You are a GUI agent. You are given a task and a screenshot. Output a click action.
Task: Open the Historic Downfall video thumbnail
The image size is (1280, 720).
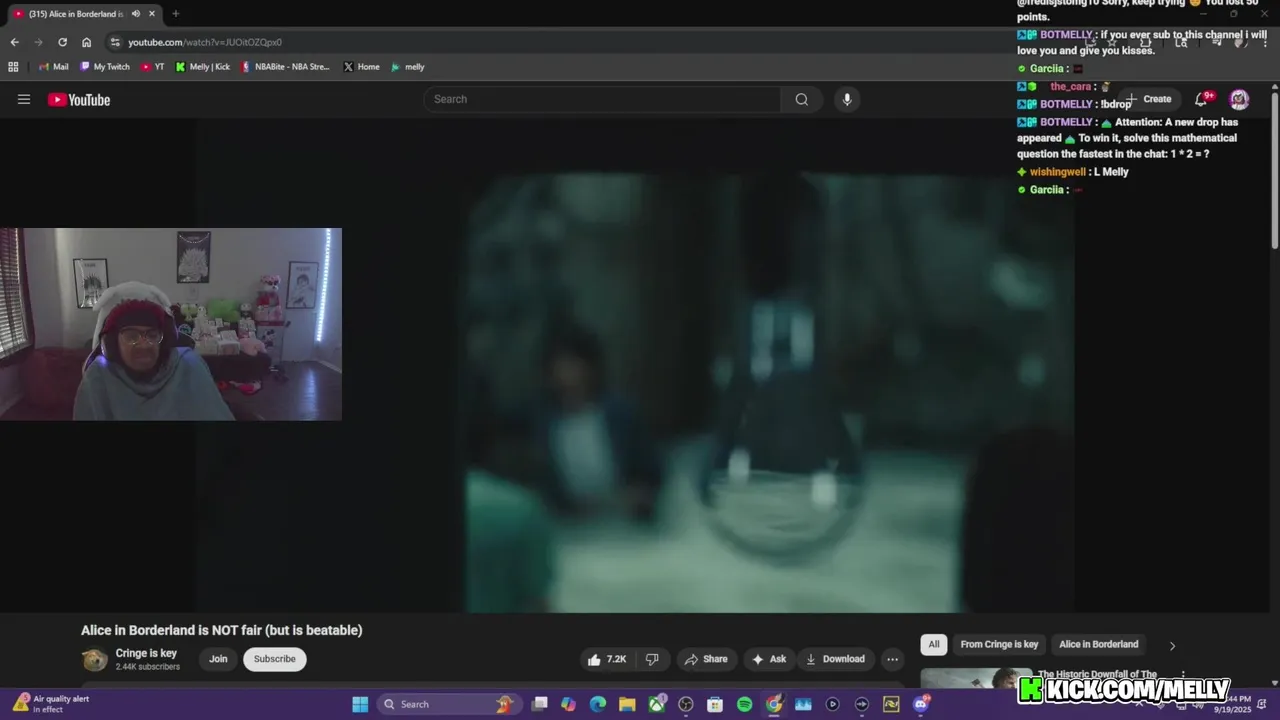tap(976, 679)
